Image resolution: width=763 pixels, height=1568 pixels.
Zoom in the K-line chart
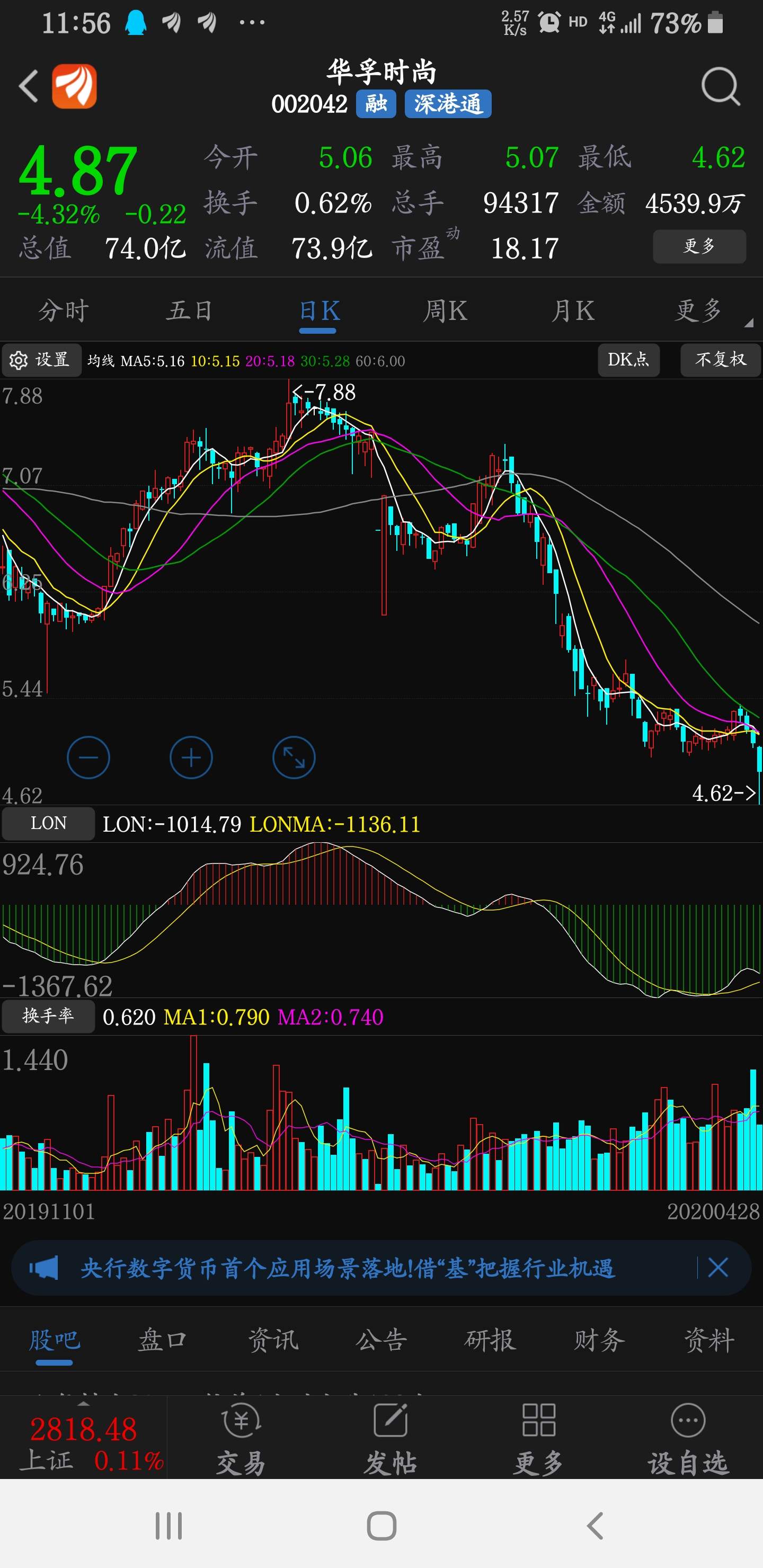point(191,758)
